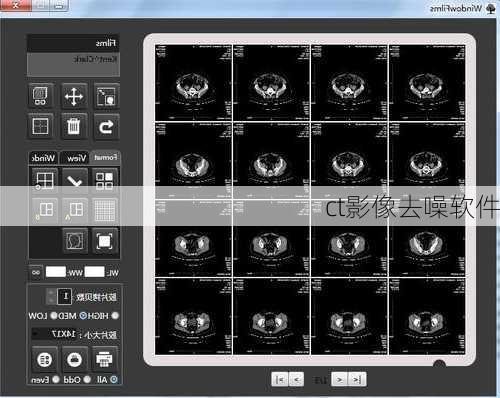Select the top-right CT slice in film
The width and height of the screenshot is (500, 398).
[427, 83]
